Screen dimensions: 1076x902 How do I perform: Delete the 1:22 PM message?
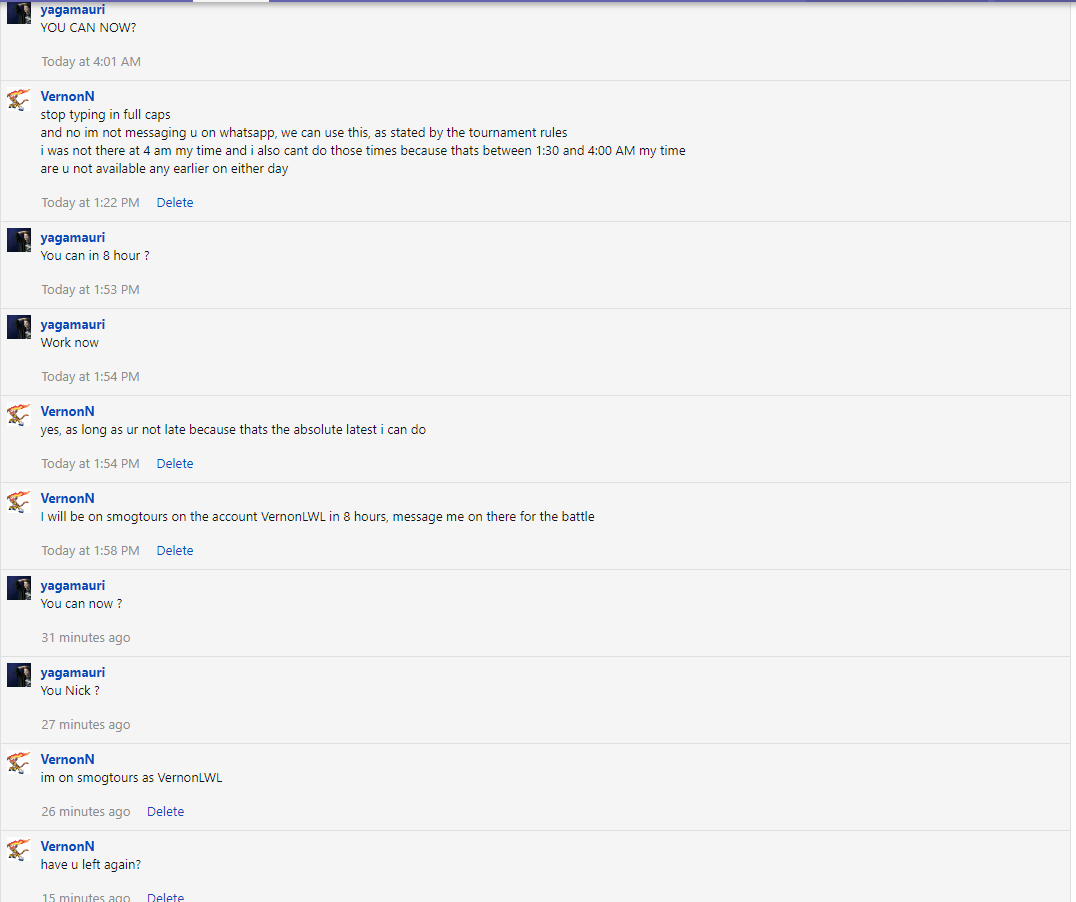click(x=175, y=203)
